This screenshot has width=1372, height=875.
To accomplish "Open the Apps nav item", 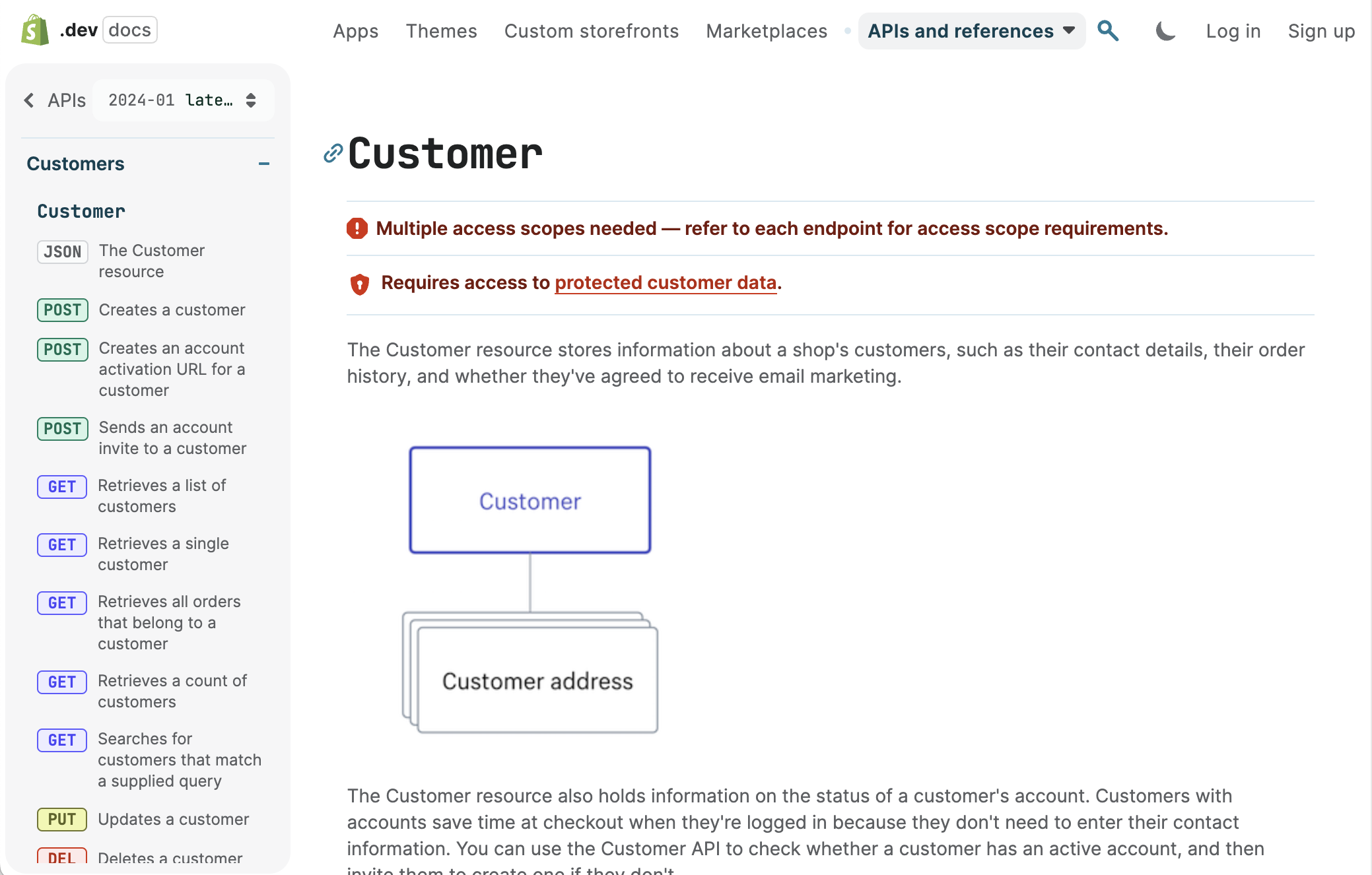I will coord(355,31).
